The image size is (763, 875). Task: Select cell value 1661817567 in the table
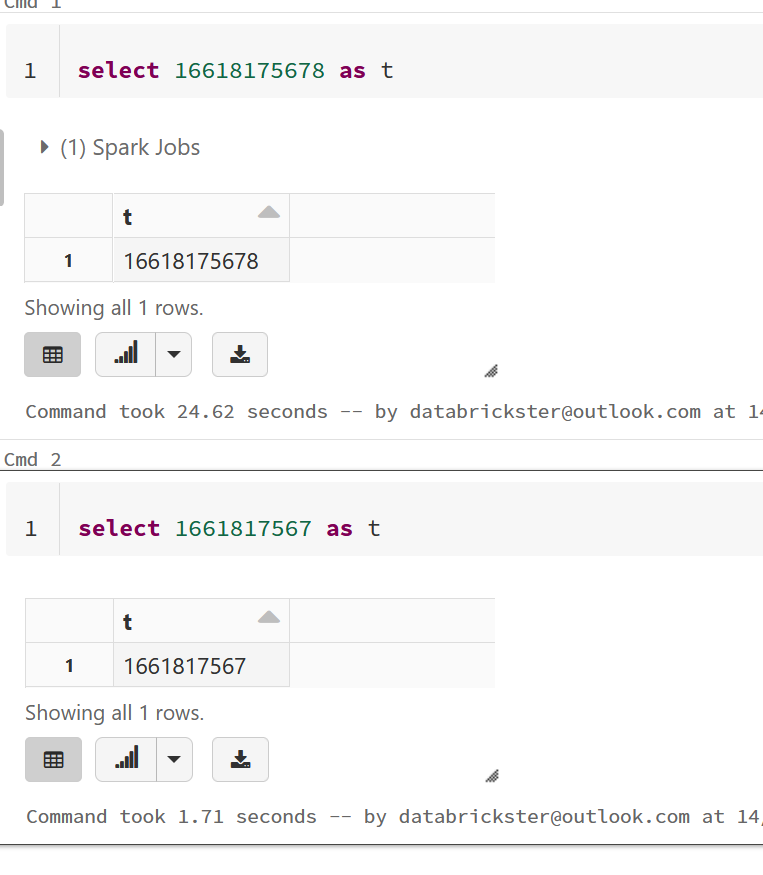[185, 666]
